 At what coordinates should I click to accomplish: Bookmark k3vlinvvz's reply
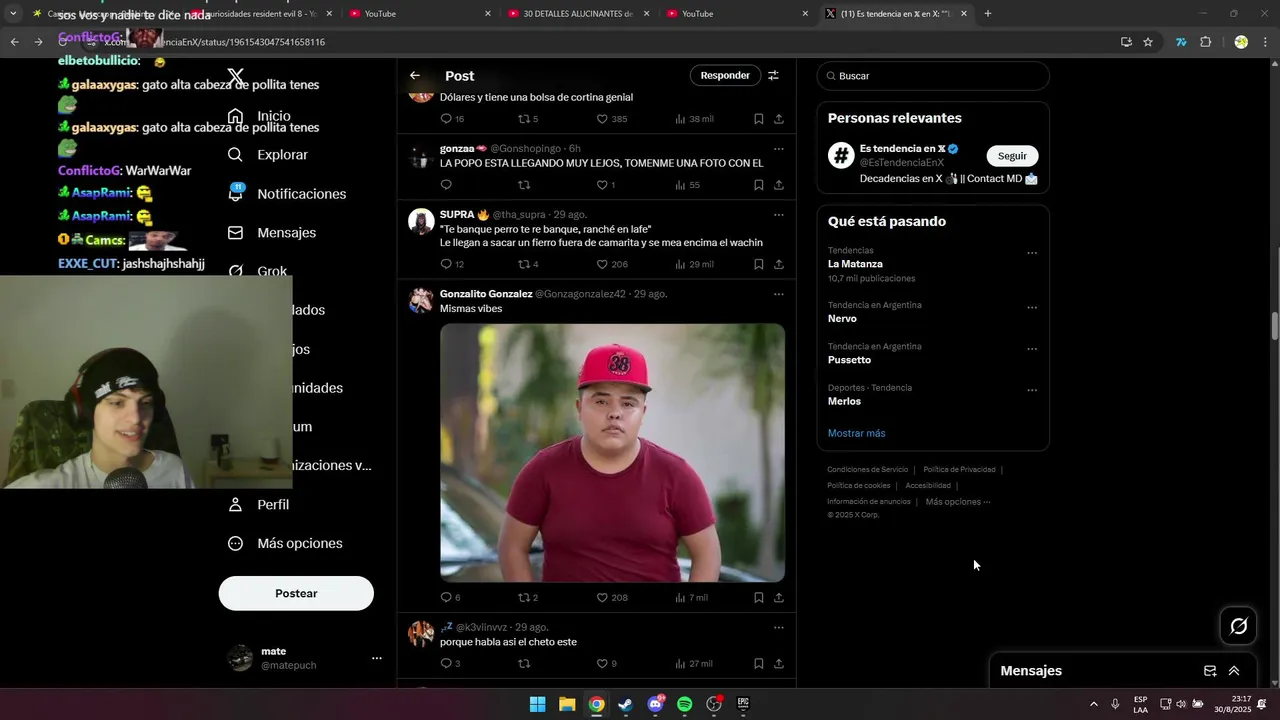pyautogui.click(x=759, y=664)
